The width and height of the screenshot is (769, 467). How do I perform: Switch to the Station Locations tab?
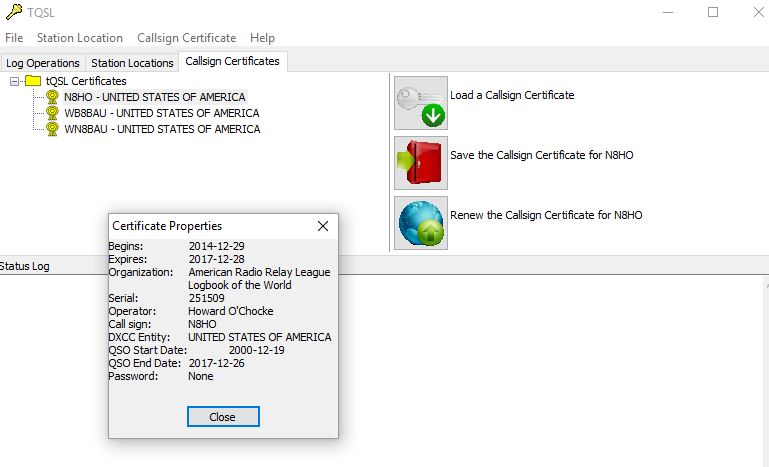pos(132,63)
